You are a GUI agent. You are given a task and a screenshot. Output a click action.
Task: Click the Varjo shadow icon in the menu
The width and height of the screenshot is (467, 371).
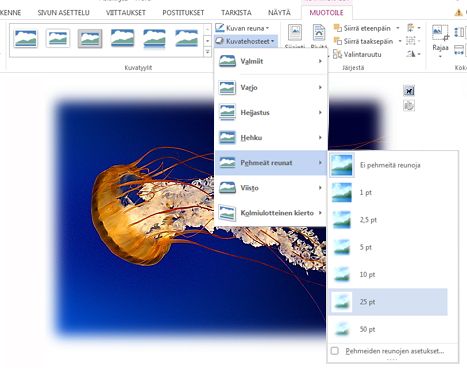[227, 87]
